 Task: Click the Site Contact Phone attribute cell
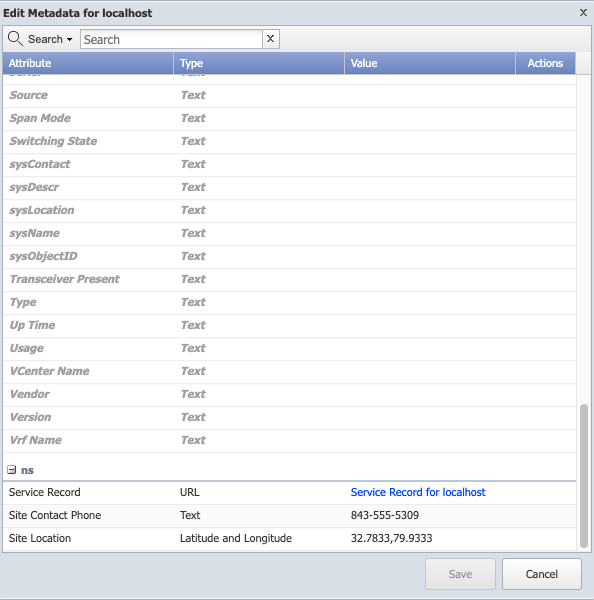tap(88, 515)
